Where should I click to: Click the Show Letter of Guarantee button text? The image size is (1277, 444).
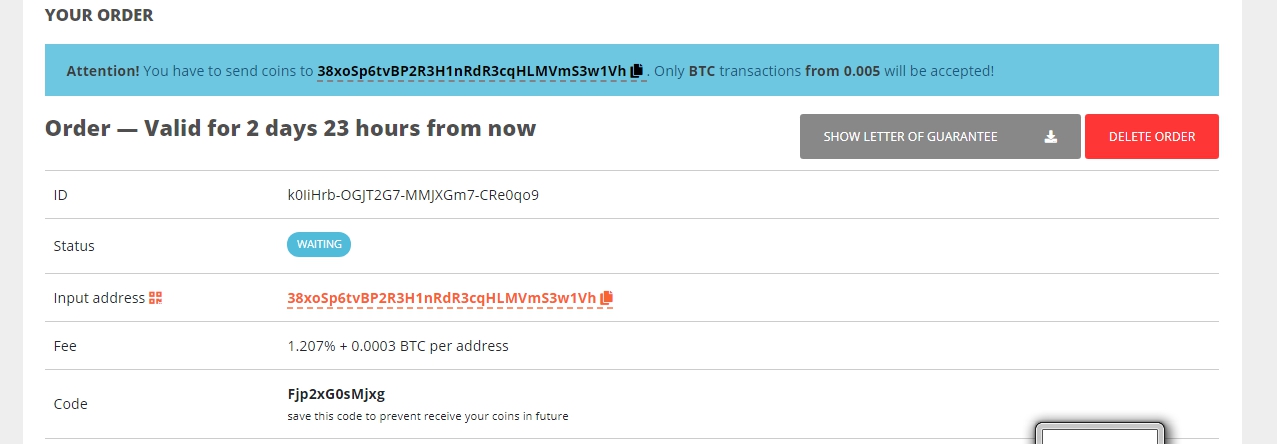click(910, 137)
